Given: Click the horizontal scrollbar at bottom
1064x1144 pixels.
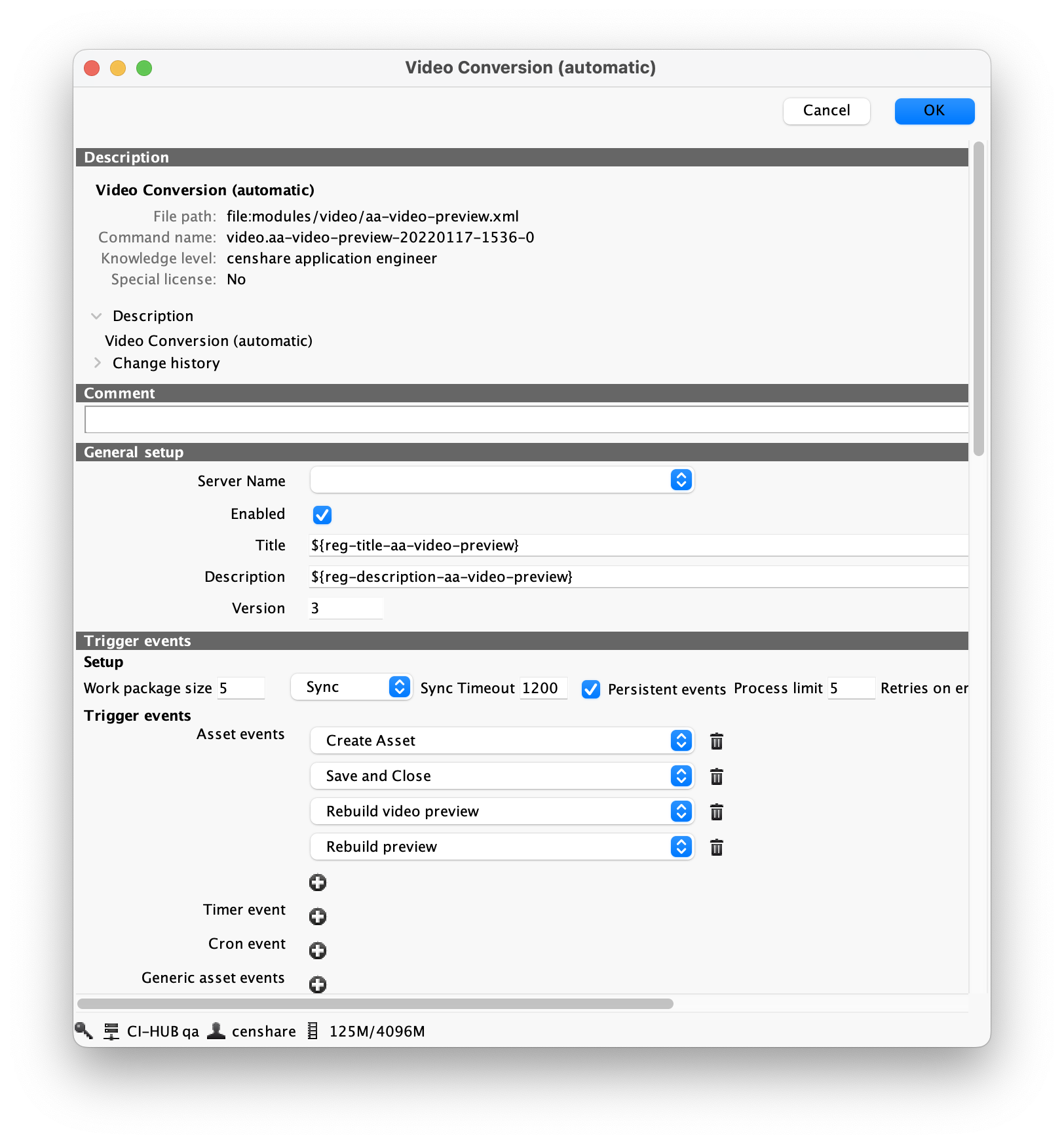Looking at the screenshot, I should pos(375,1004).
